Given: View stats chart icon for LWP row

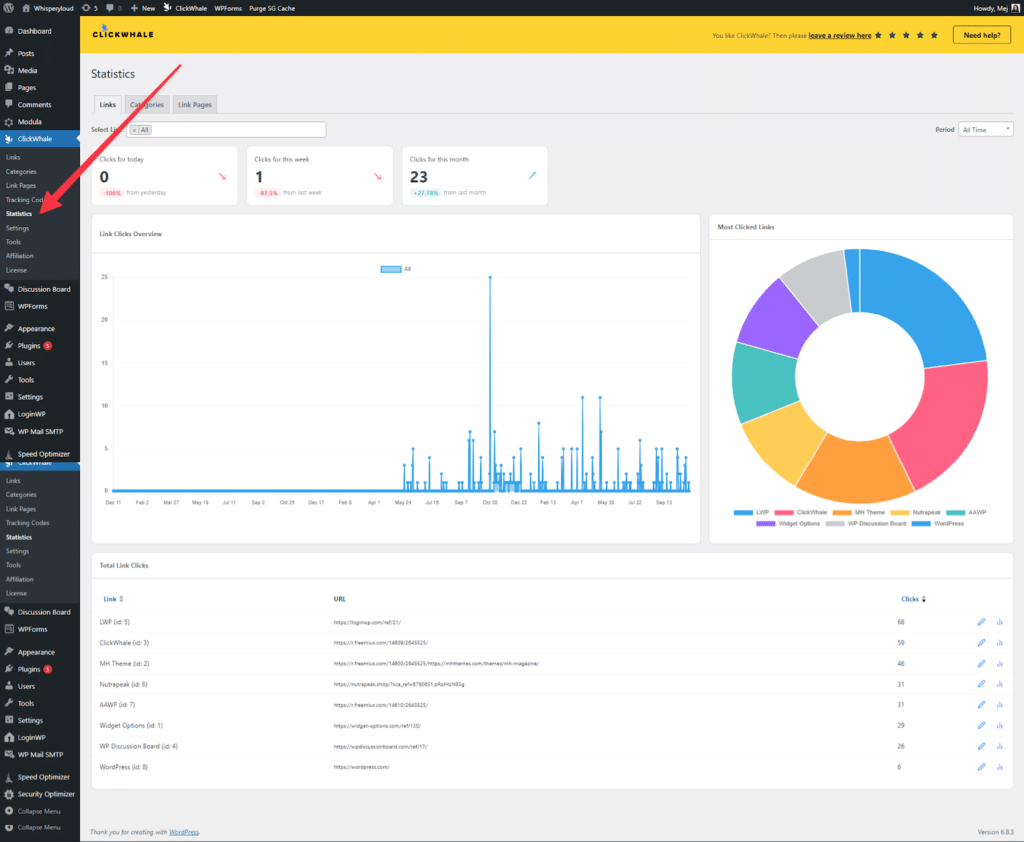Looking at the screenshot, I should pos(999,622).
